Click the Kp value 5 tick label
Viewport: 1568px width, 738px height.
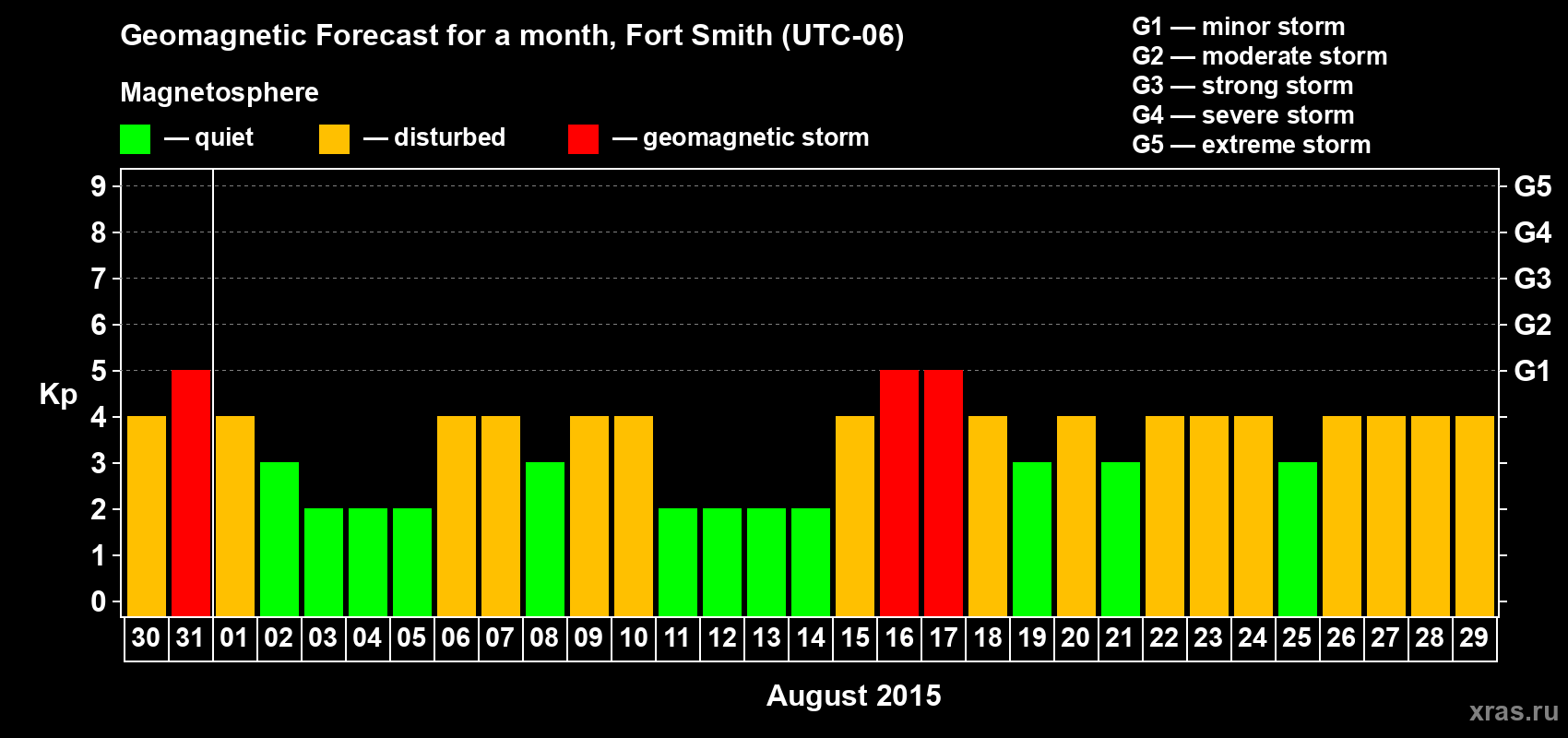click(99, 371)
